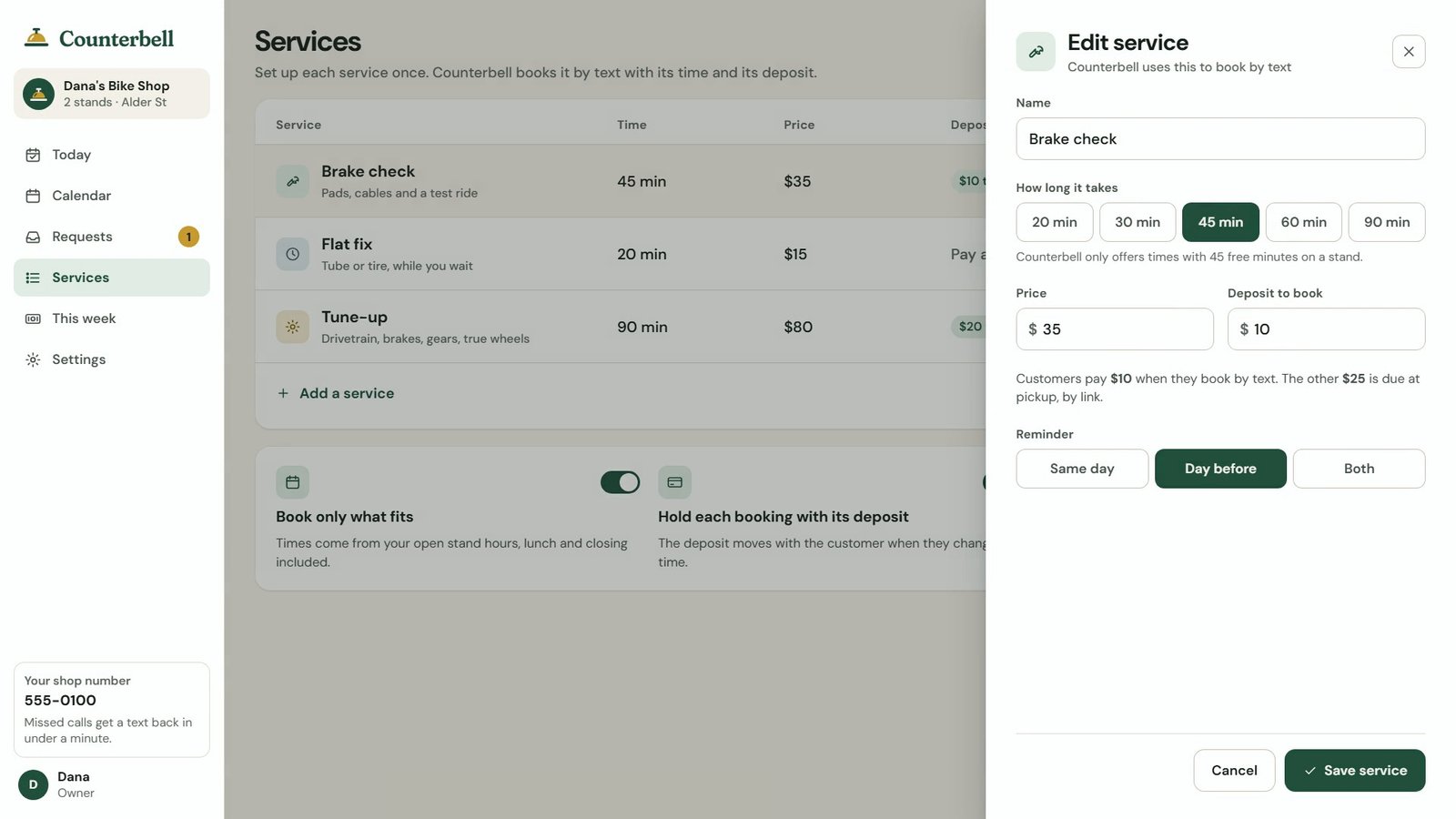Click the Price input field
The height and width of the screenshot is (819, 1456).
pyautogui.click(x=1115, y=329)
